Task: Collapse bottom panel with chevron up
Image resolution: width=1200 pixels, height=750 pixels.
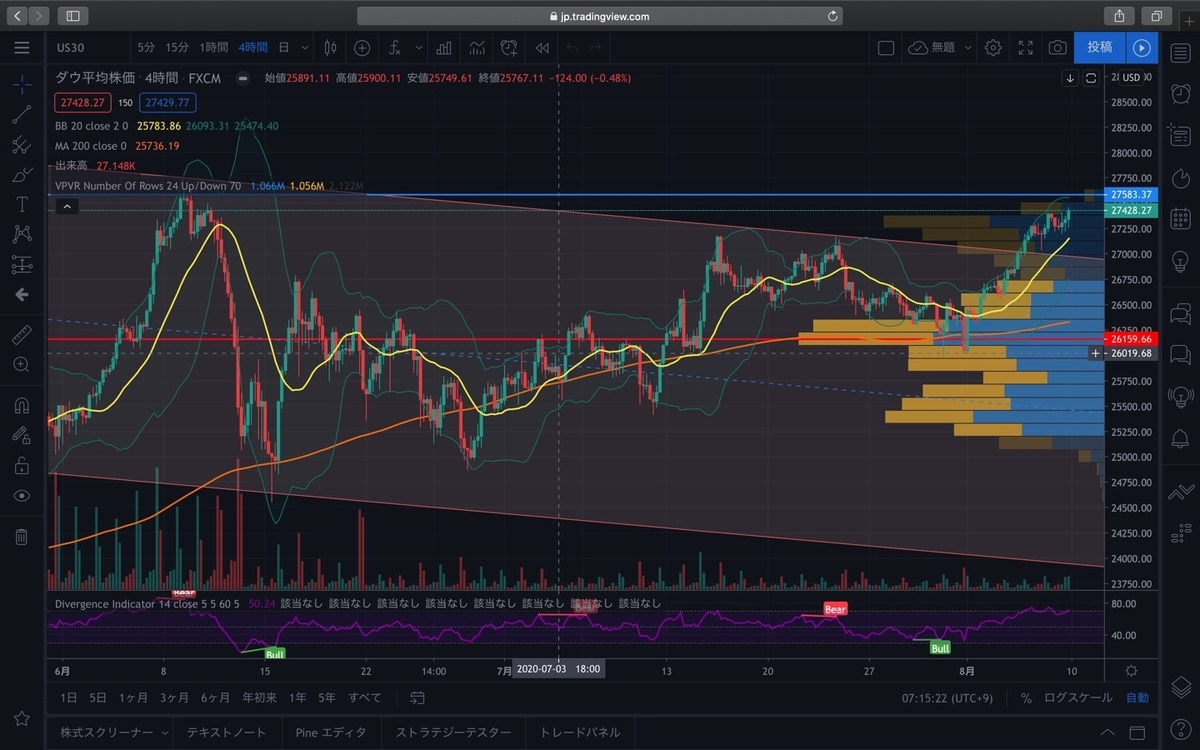Action: (x=1107, y=732)
